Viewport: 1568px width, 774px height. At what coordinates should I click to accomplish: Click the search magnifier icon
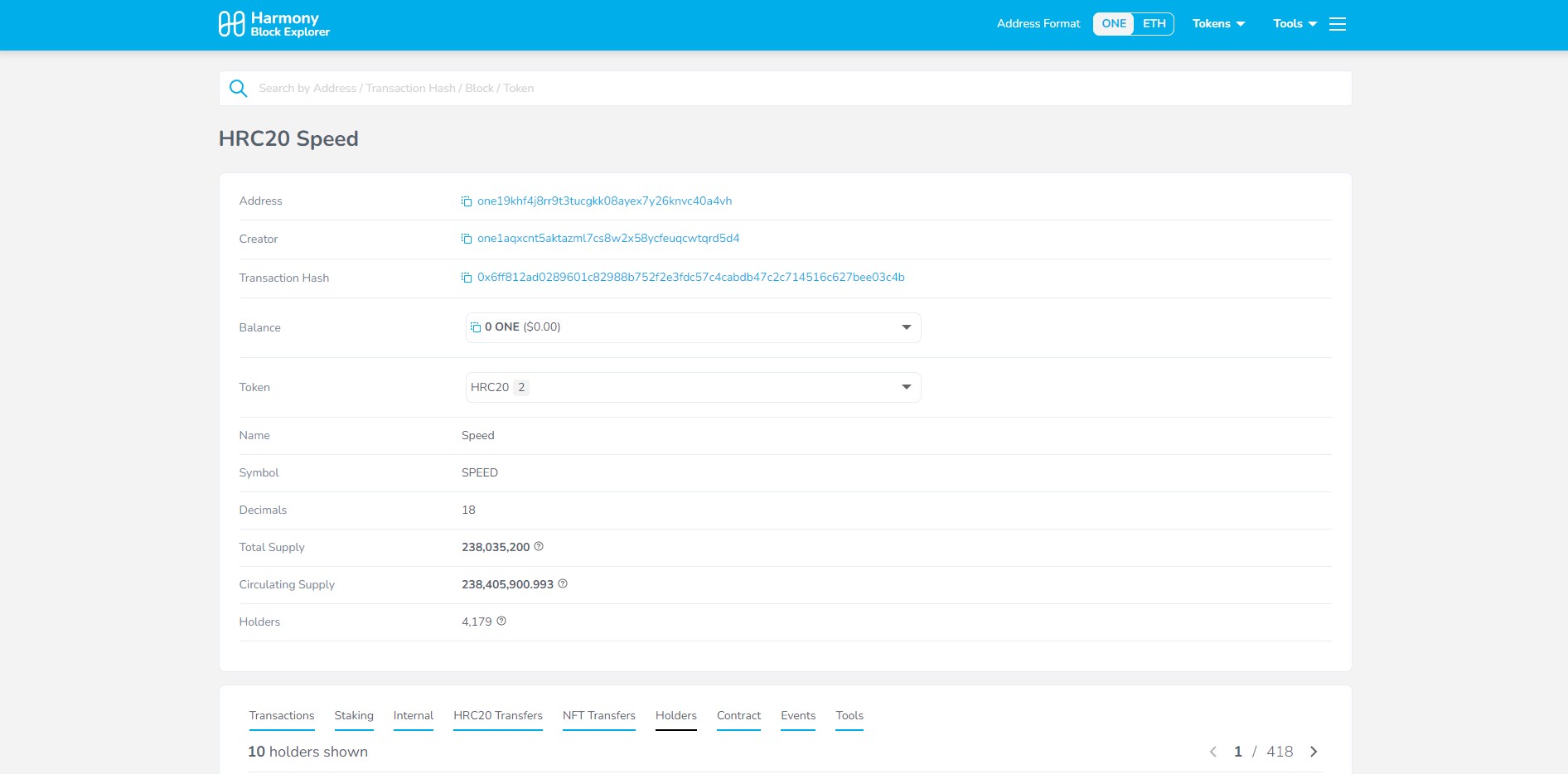point(238,88)
